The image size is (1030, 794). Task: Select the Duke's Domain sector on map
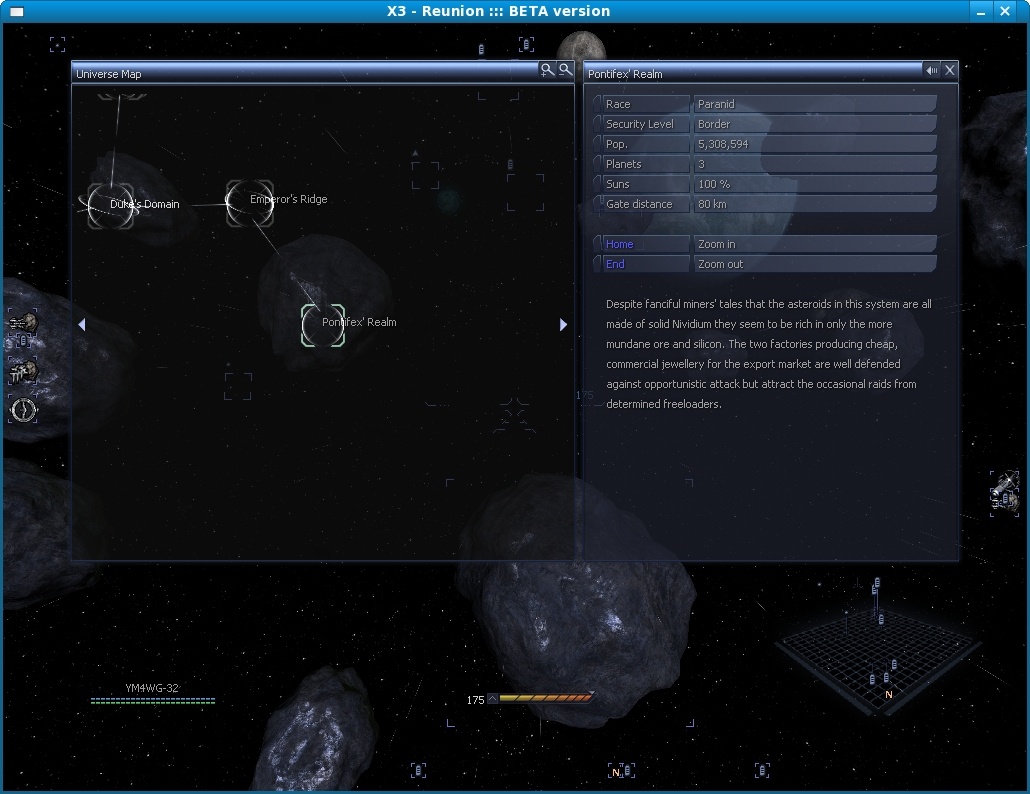pyautogui.click(x=110, y=206)
